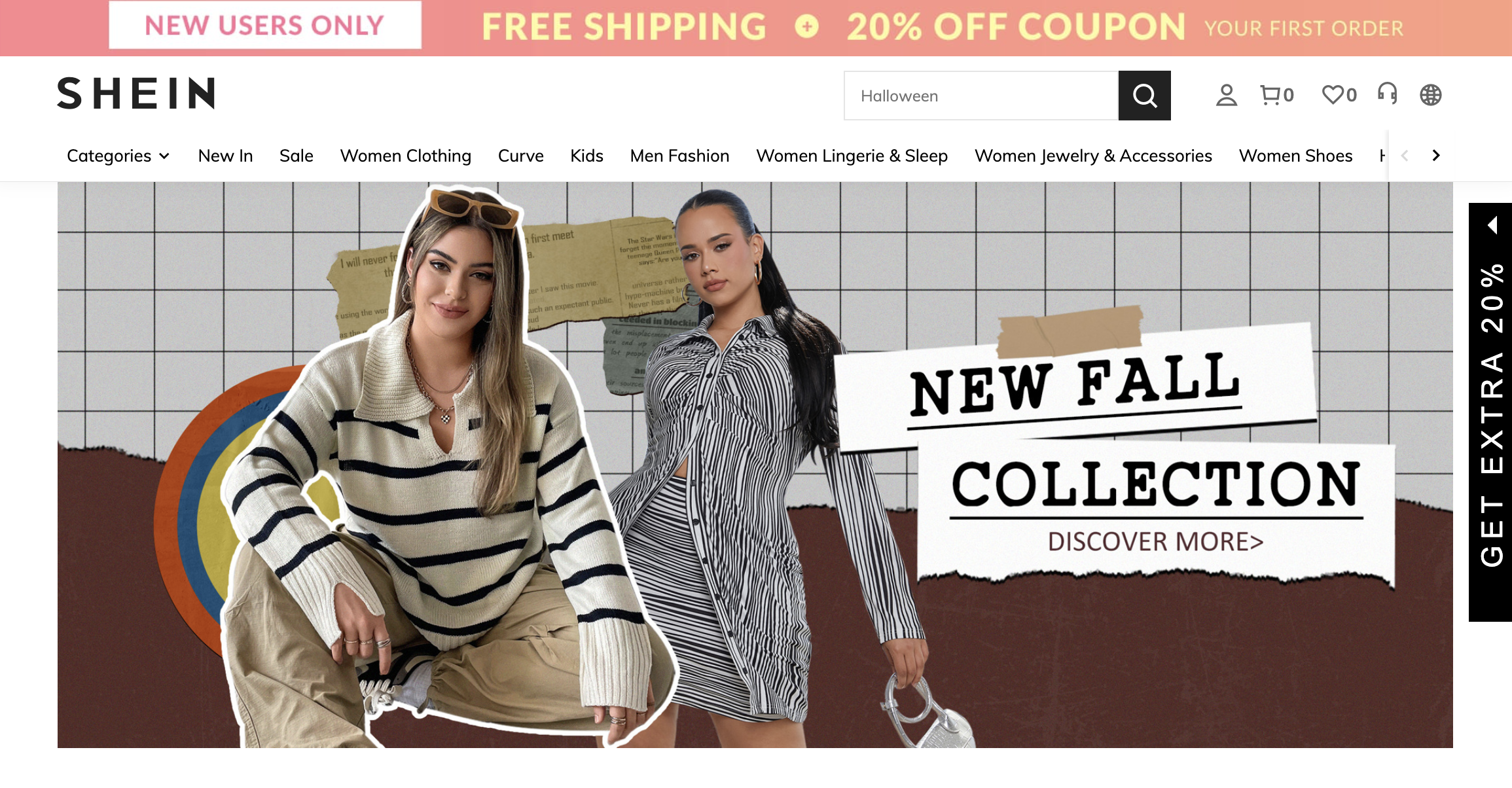The height and width of the screenshot is (788, 1512).
Task: Open the wishlist heart icon
Action: click(1339, 96)
